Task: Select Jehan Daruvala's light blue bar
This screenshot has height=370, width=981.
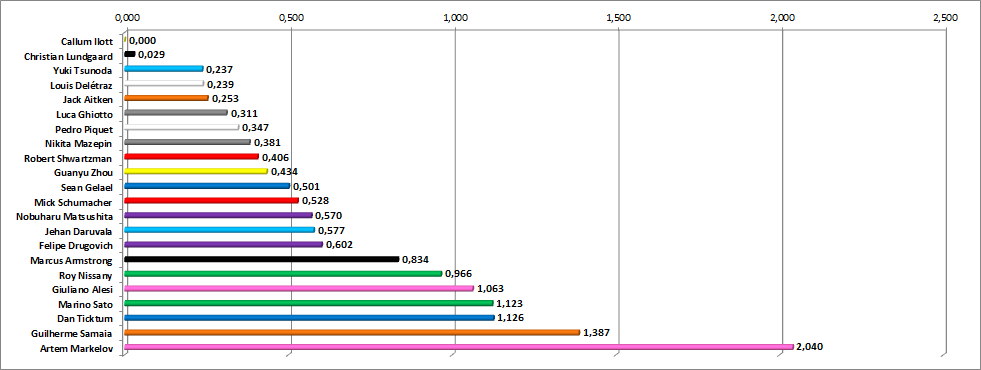Action: (x=220, y=230)
